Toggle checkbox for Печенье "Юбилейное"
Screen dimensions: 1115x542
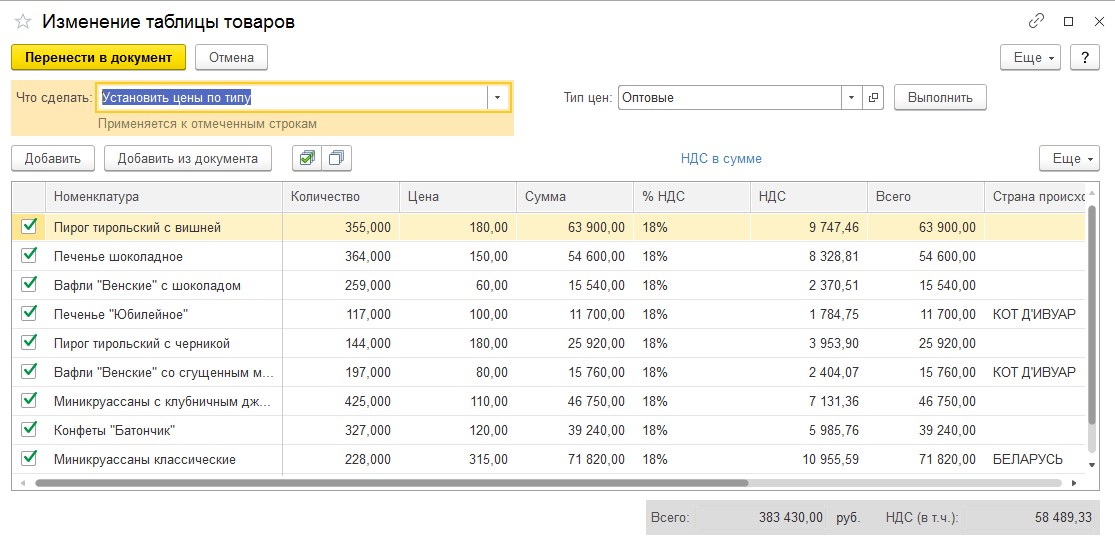coord(29,314)
